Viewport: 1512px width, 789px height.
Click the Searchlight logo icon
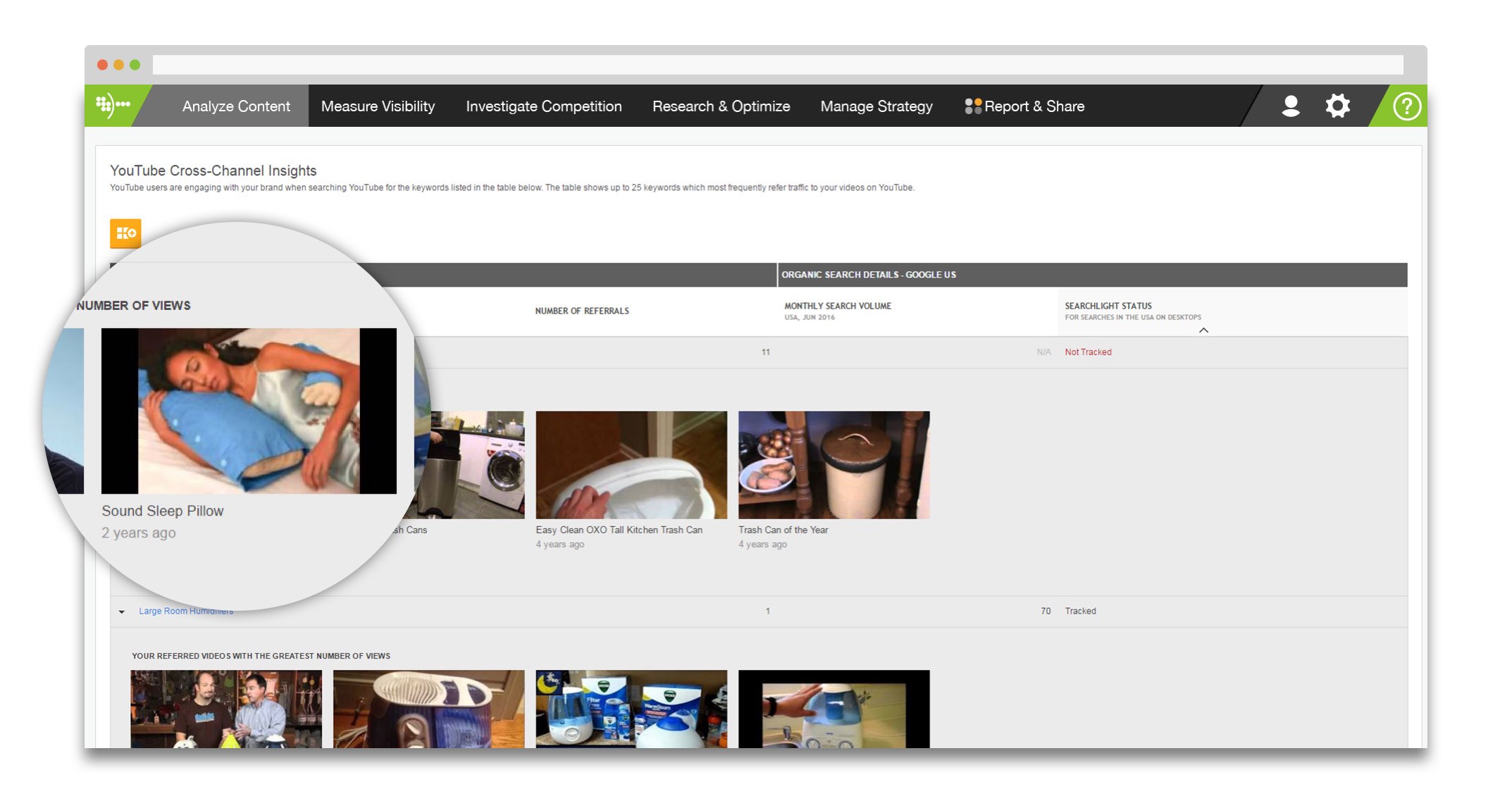point(113,106)
